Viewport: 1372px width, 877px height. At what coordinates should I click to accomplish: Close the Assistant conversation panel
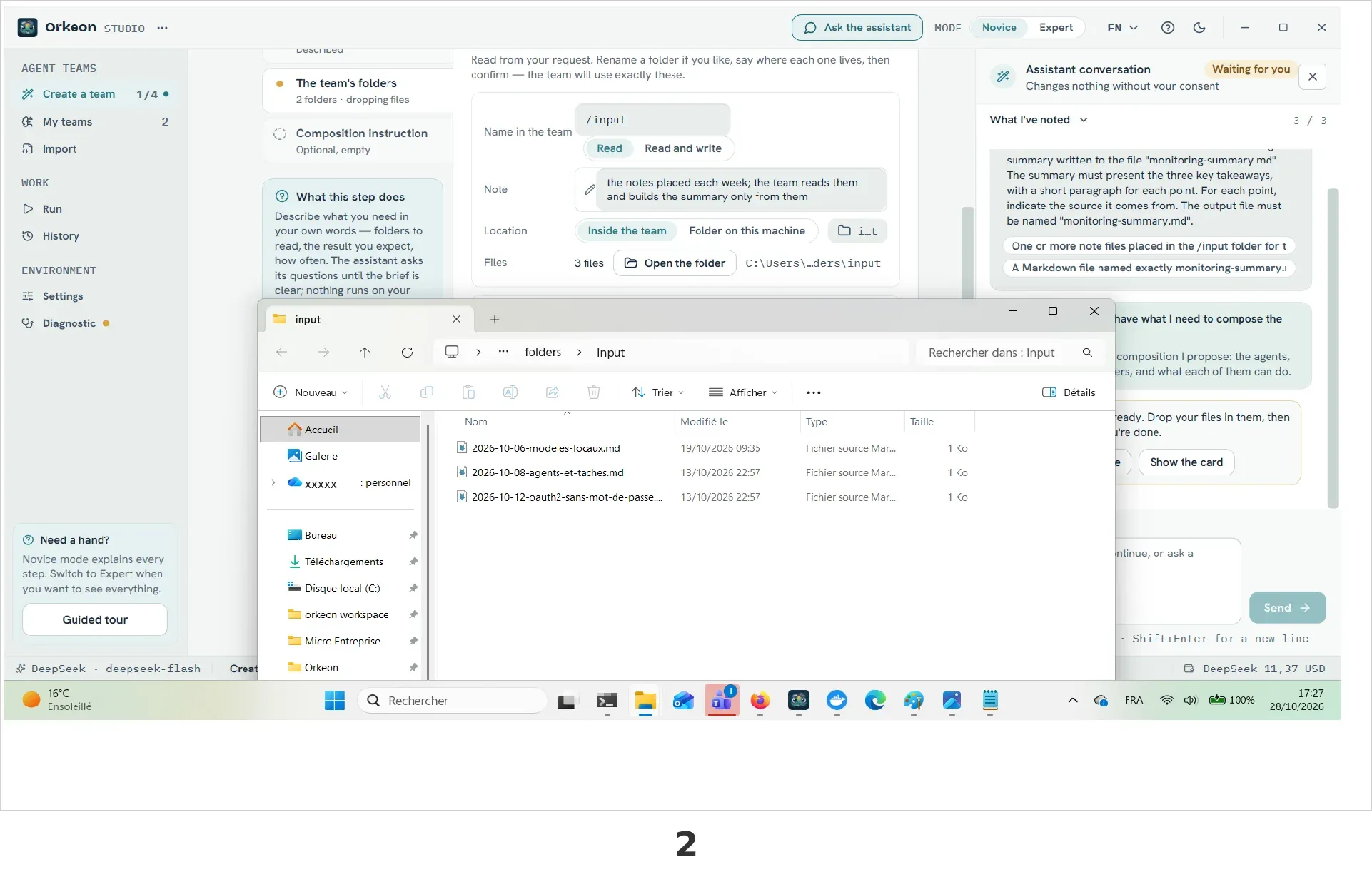(1313, 77)
